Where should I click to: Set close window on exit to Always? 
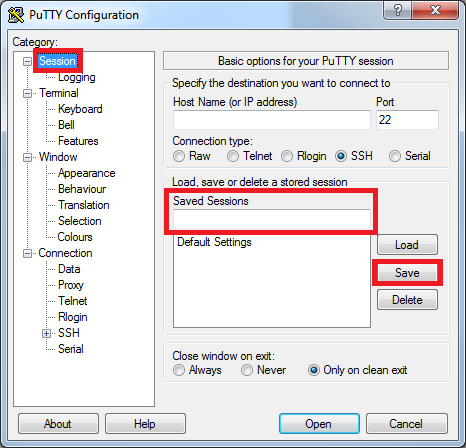[179, 370]
